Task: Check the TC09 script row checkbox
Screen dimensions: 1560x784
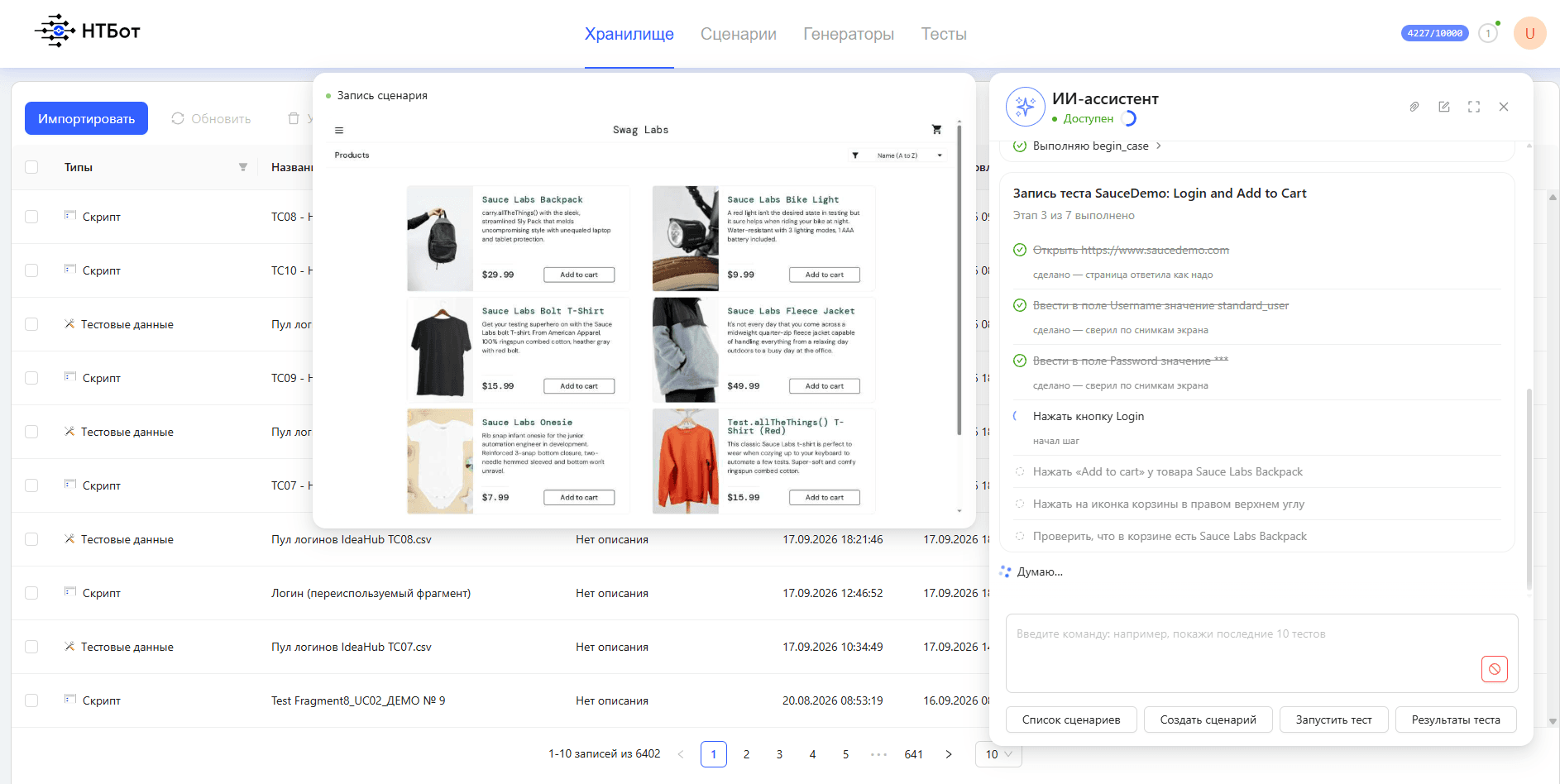Action: (31, 378)
